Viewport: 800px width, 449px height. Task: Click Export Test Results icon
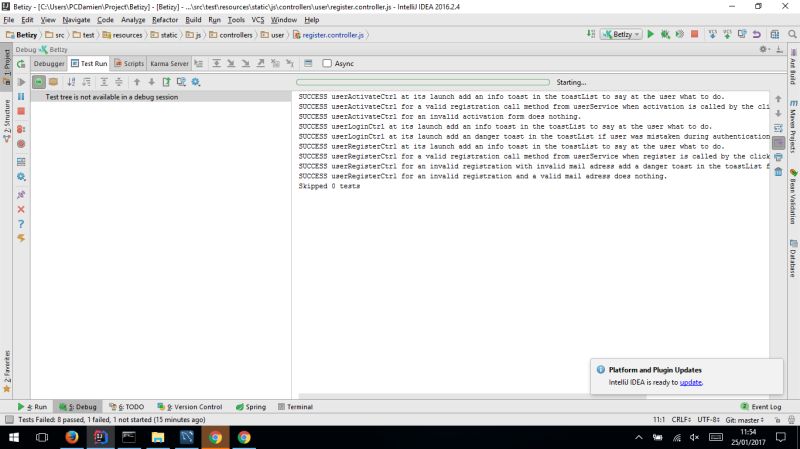tap(166, 82)
